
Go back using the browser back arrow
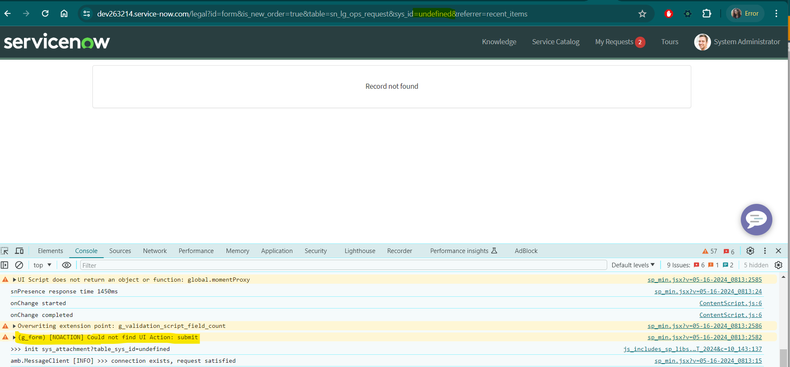pyautogui.click(x=8, y=14)
